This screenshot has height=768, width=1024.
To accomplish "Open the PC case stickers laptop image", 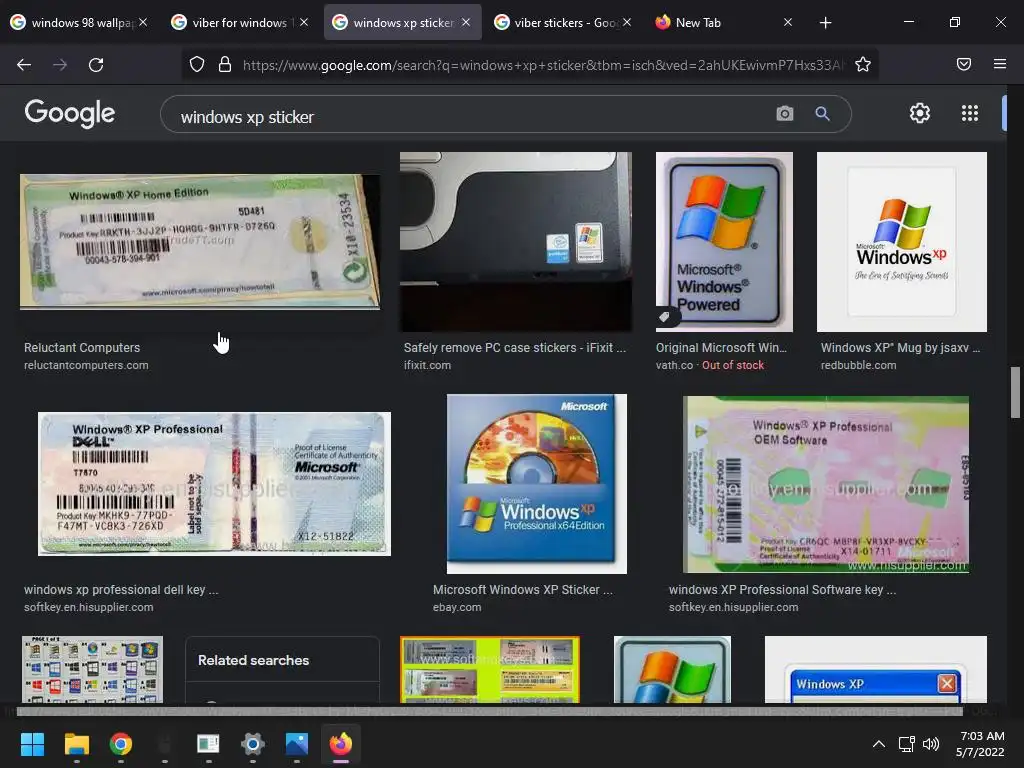I will click(x=516, y=242).
